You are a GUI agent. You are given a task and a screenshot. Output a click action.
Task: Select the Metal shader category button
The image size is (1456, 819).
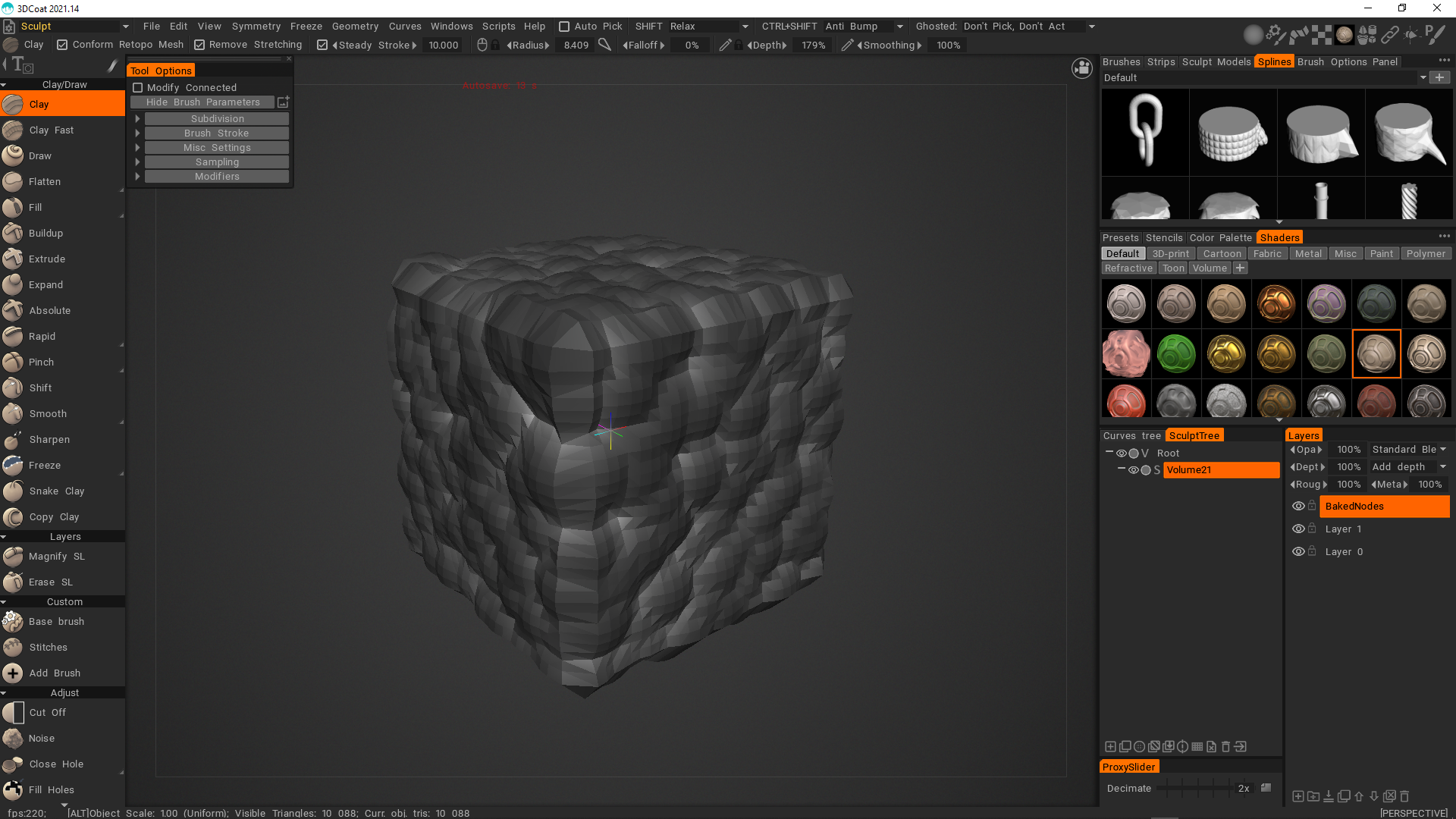coord(1308,254)
